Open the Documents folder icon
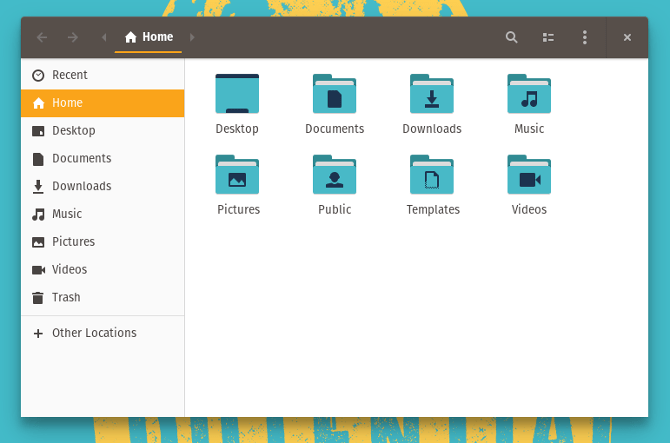670x443 pixels. (335, 94)
